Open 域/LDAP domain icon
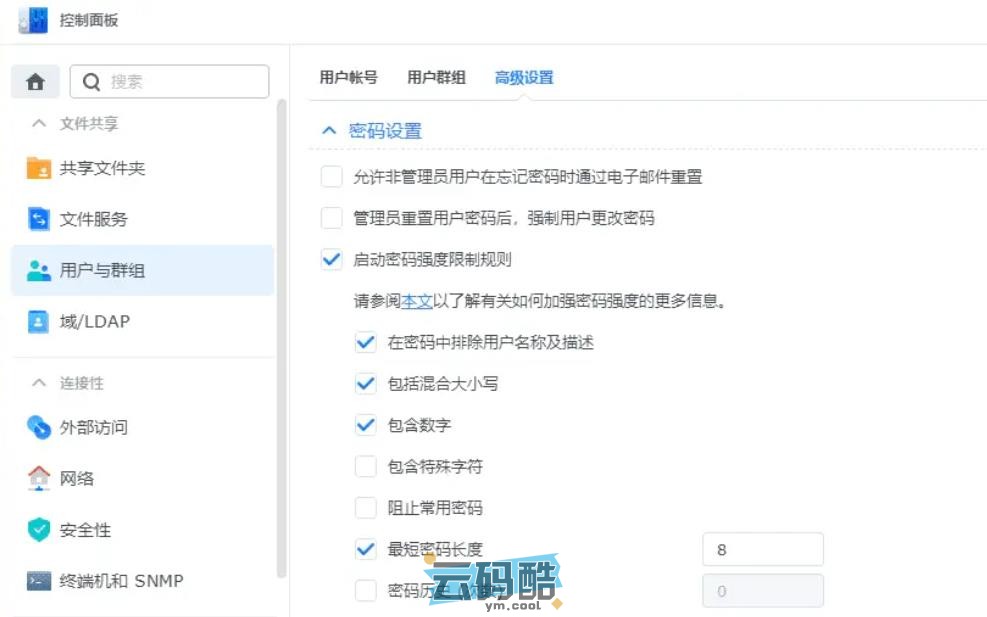Viewport: 987px width, 617px height. 39,322
